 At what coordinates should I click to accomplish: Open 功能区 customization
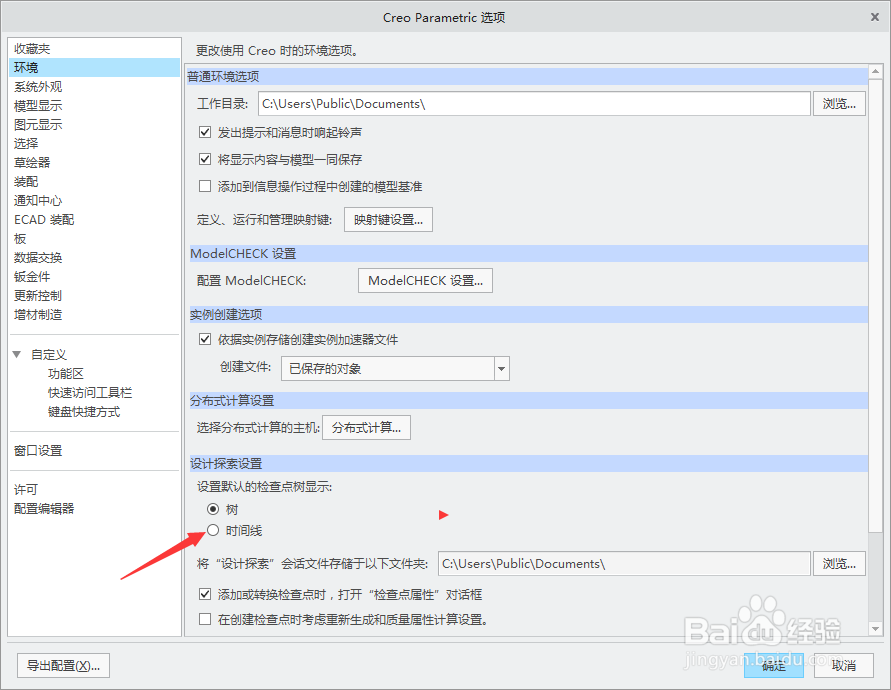click(x=66, y=373)
